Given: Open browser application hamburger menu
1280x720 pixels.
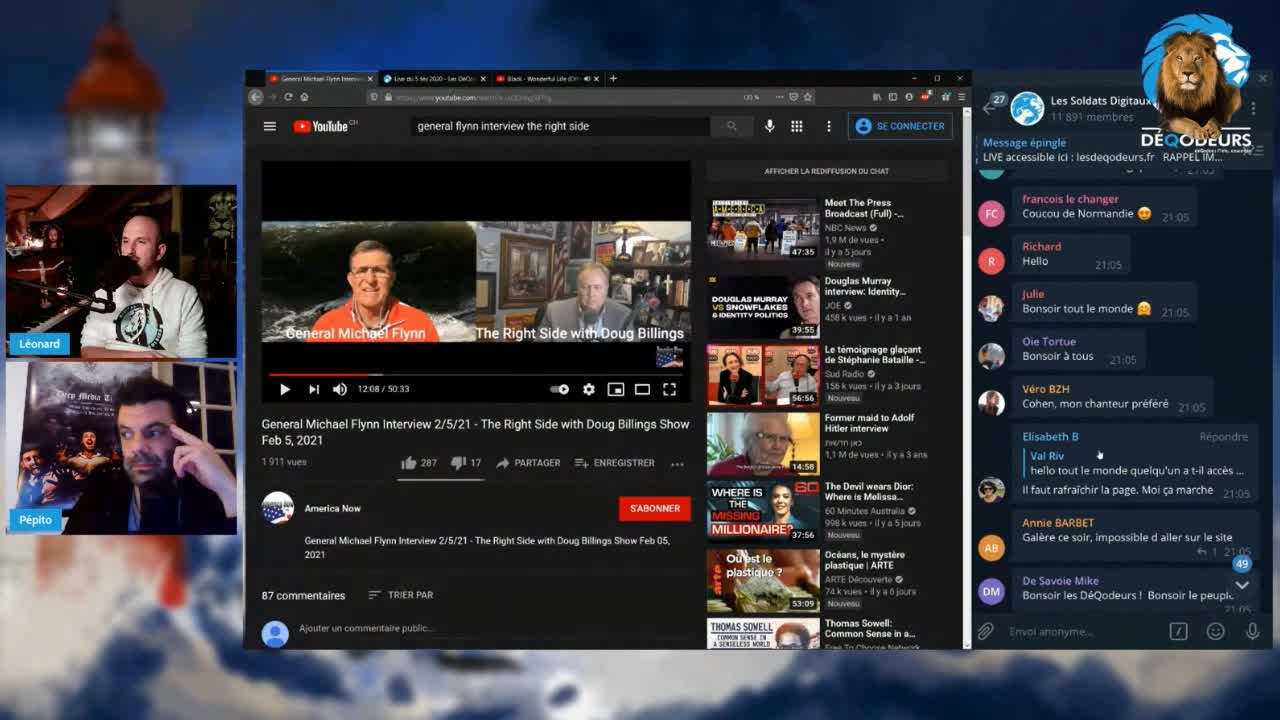Looking at the screenshot, I should pos(962,97).
